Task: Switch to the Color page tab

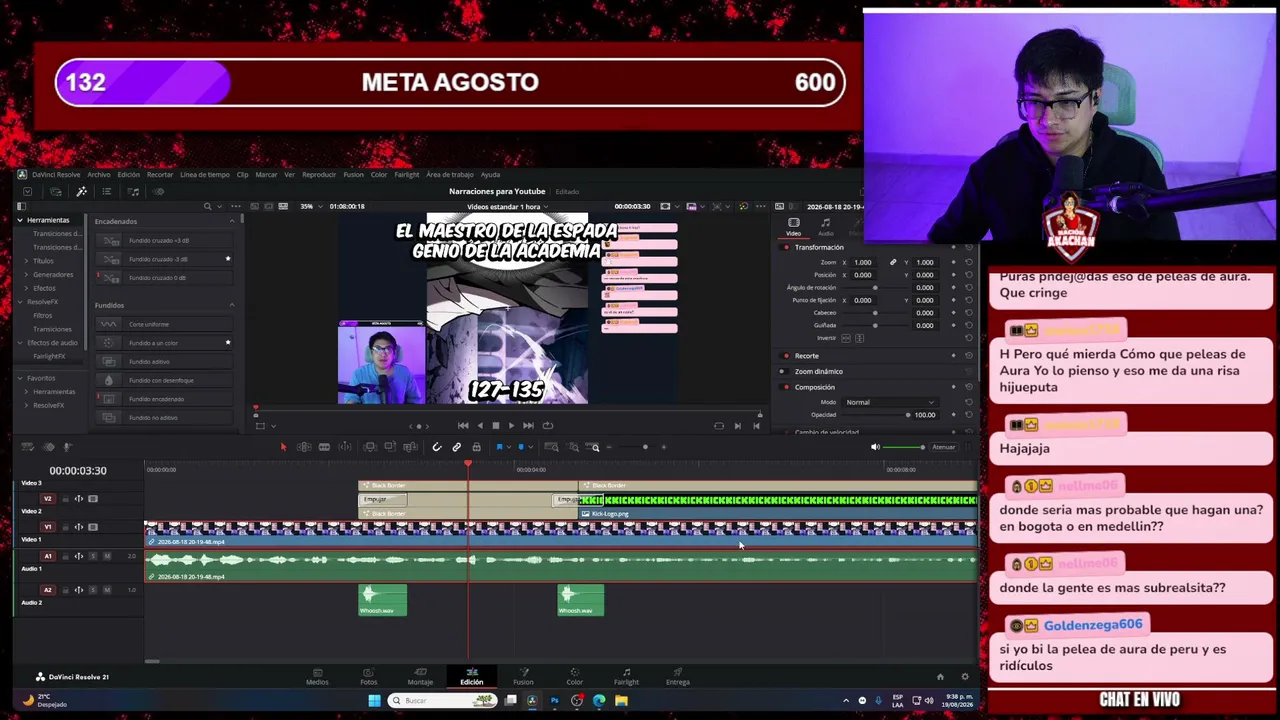Action: click(x=574, y=677)
